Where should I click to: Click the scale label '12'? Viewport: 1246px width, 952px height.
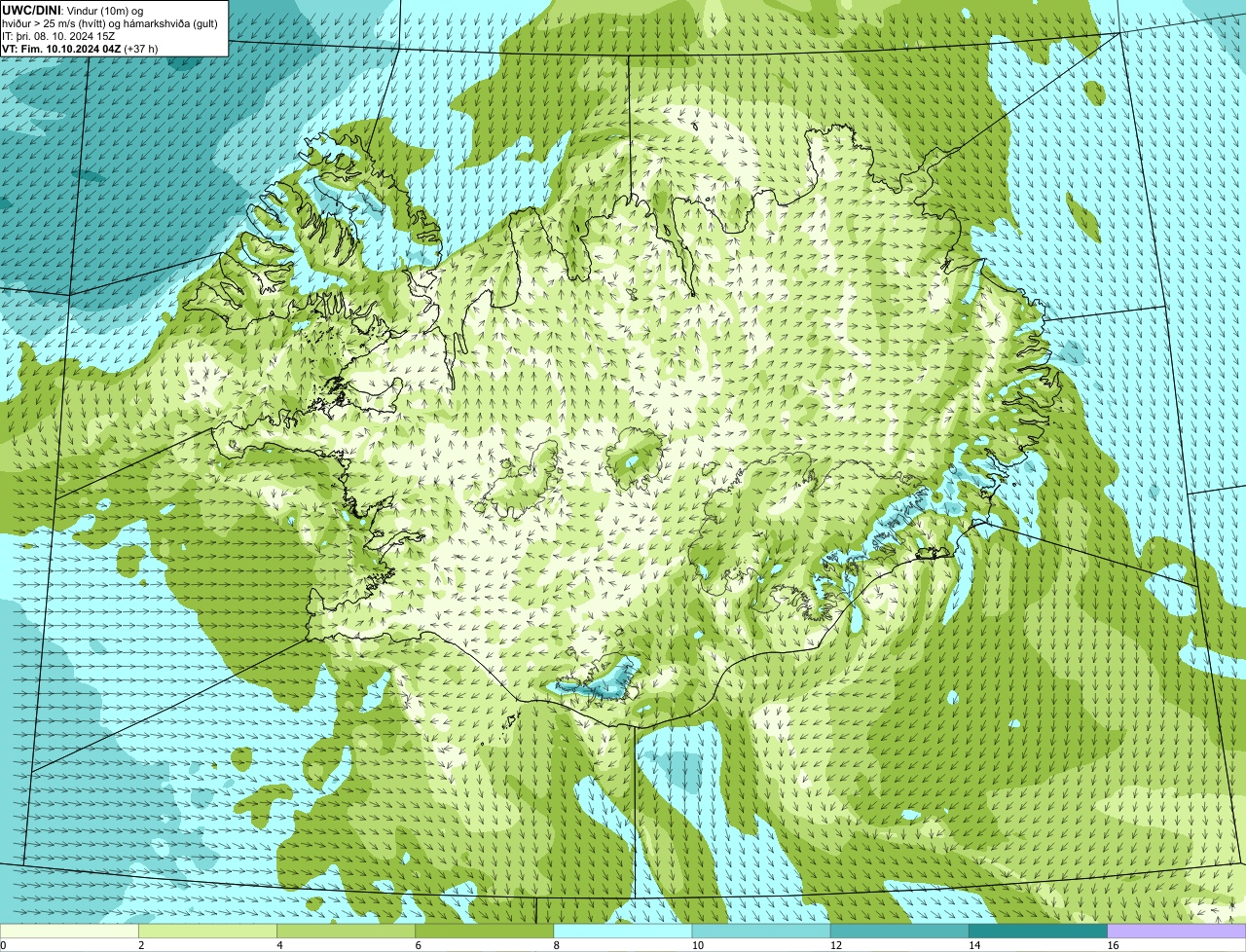[836, 945]
